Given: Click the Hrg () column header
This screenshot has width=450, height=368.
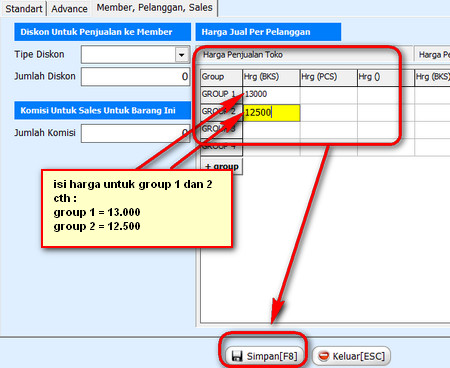Looking at the screenshot, I should point(386,77).
